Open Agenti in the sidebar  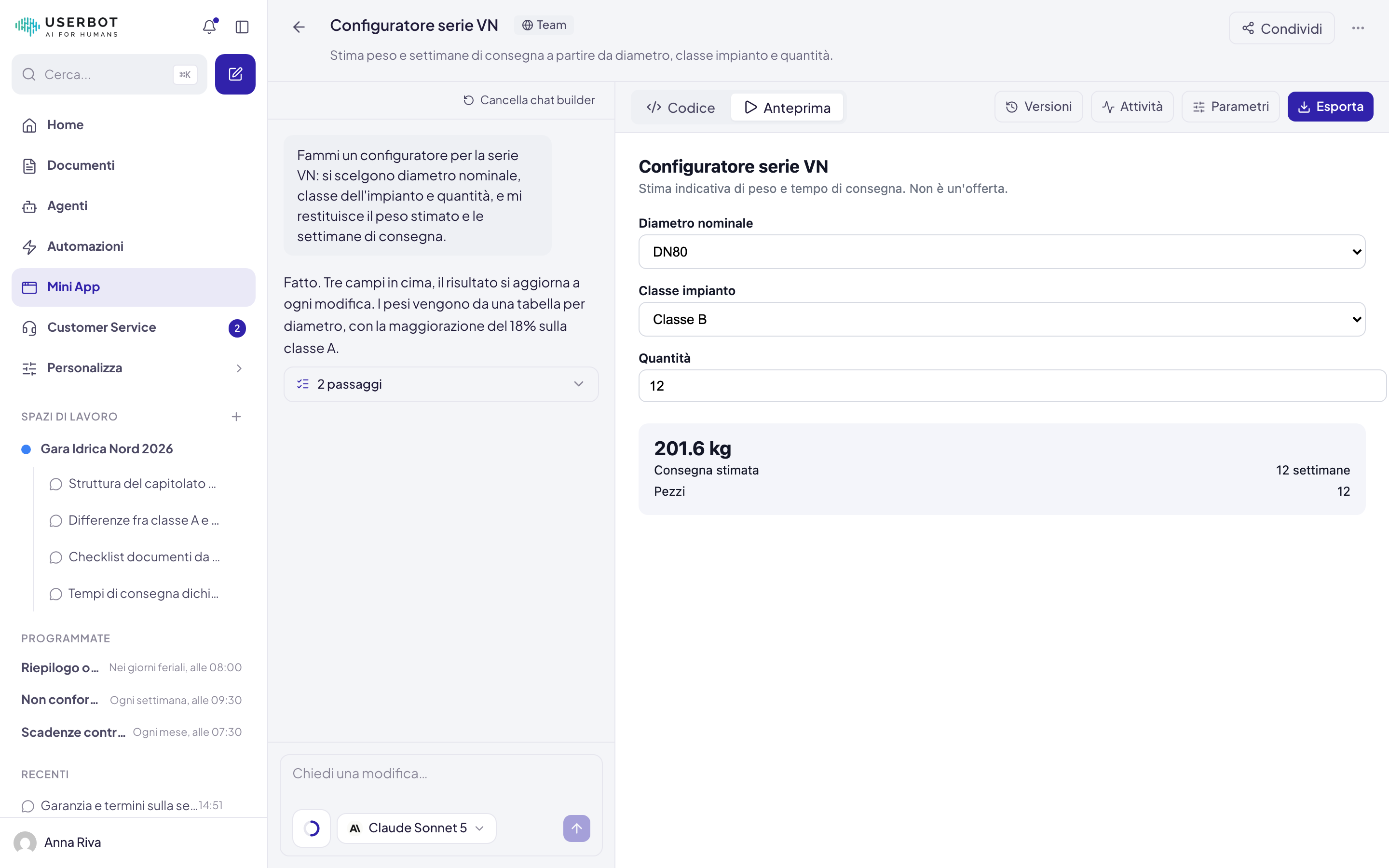(133, 206)
